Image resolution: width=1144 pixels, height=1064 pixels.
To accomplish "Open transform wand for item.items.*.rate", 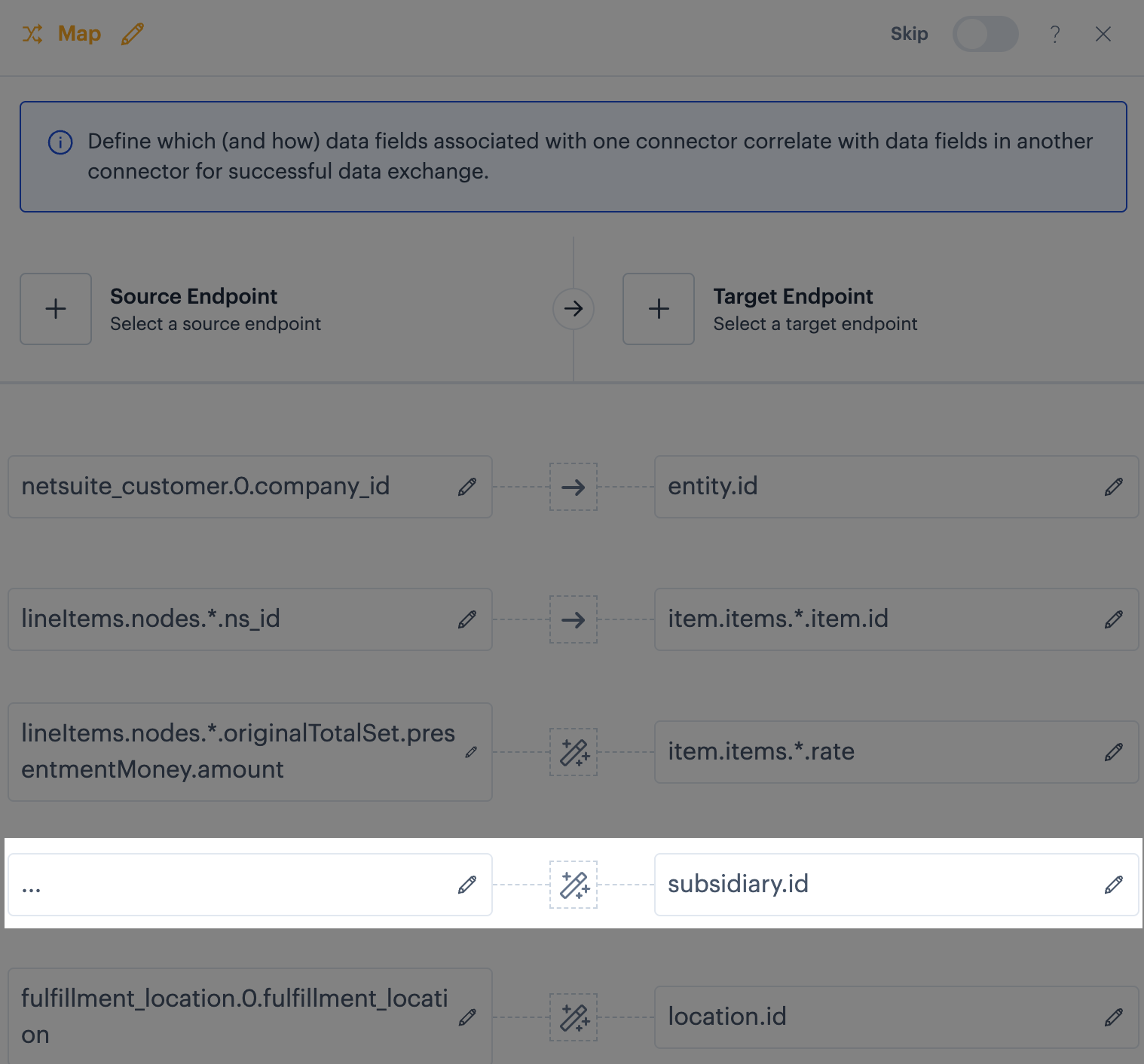I will coord(574,752).
